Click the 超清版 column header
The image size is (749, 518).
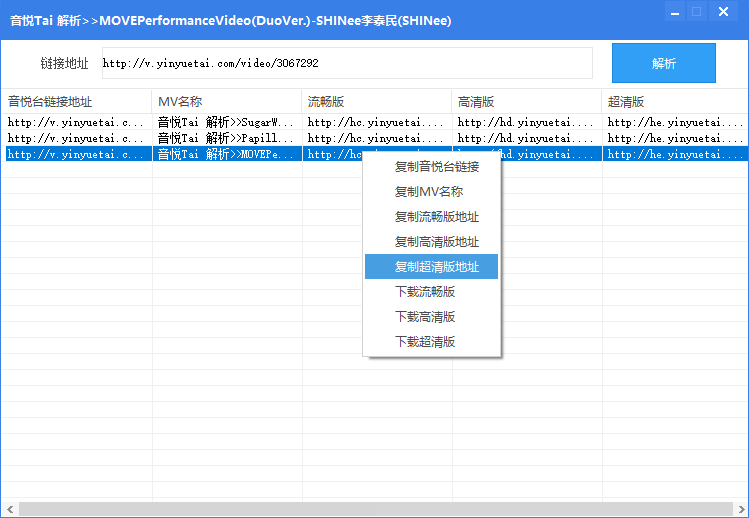(674, 102)
